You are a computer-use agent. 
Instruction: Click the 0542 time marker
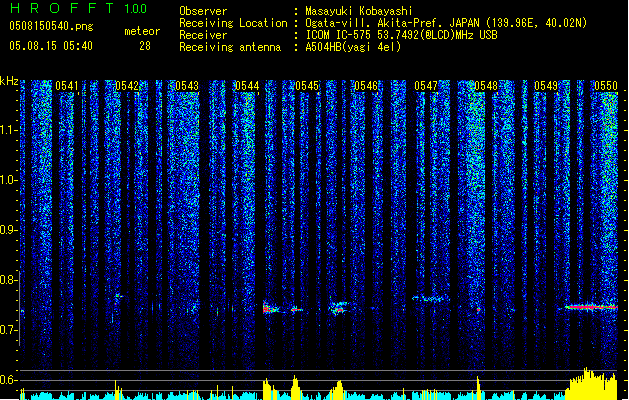click(127, 86)
